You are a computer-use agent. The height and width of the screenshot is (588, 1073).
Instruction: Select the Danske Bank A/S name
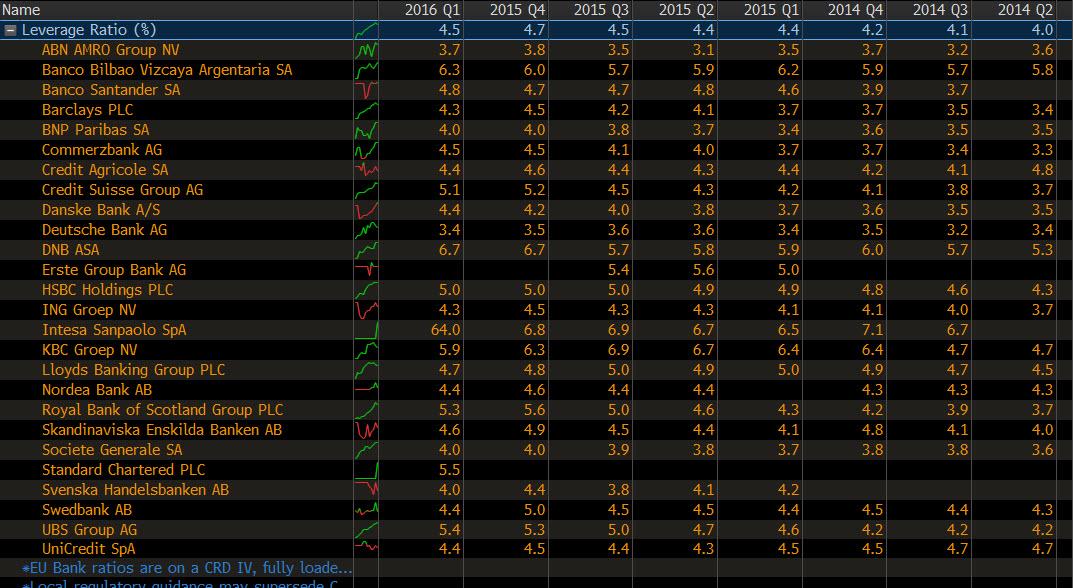(101, 209)
